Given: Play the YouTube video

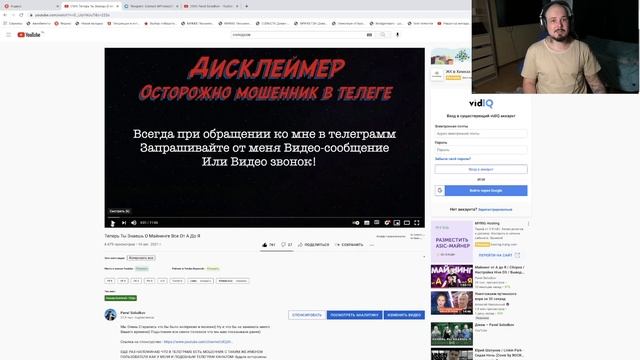Looking at the screenshot, I should pyautogui.click(x=113, y=223).
